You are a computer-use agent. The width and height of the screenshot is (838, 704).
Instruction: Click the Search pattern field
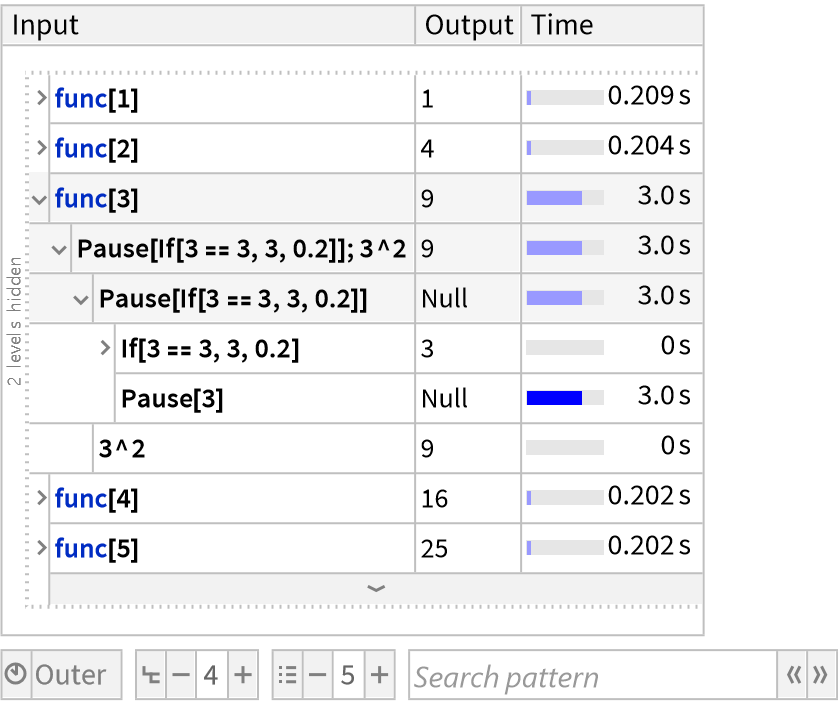[x=592, y=677]
